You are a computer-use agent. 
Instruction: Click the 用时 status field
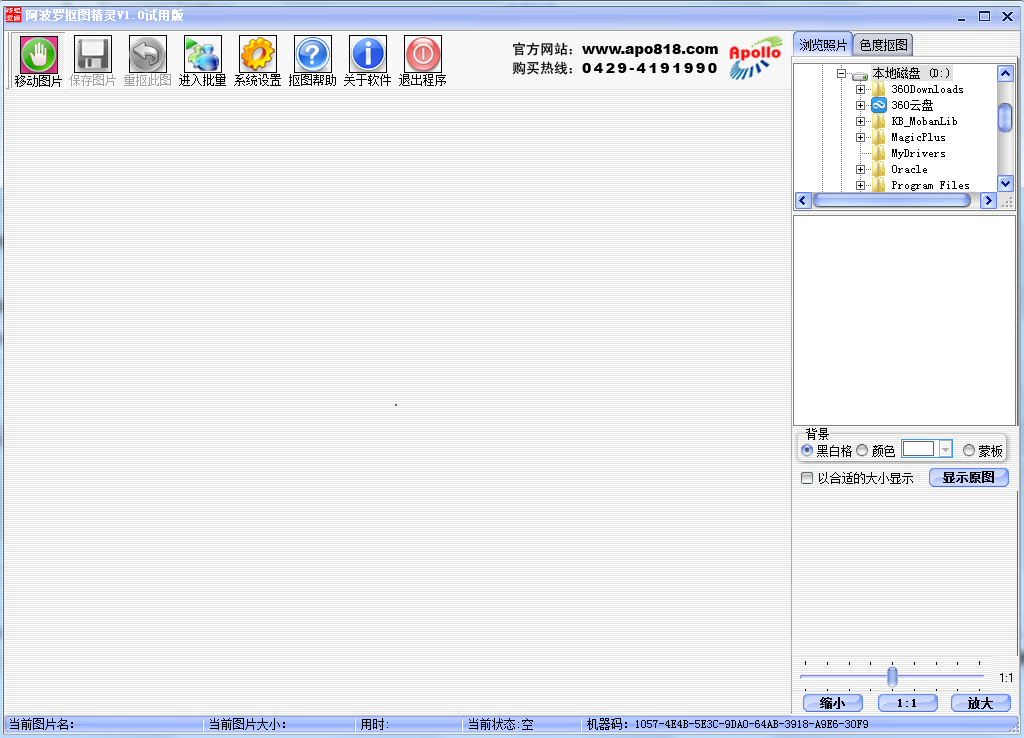tap(410, 724)
